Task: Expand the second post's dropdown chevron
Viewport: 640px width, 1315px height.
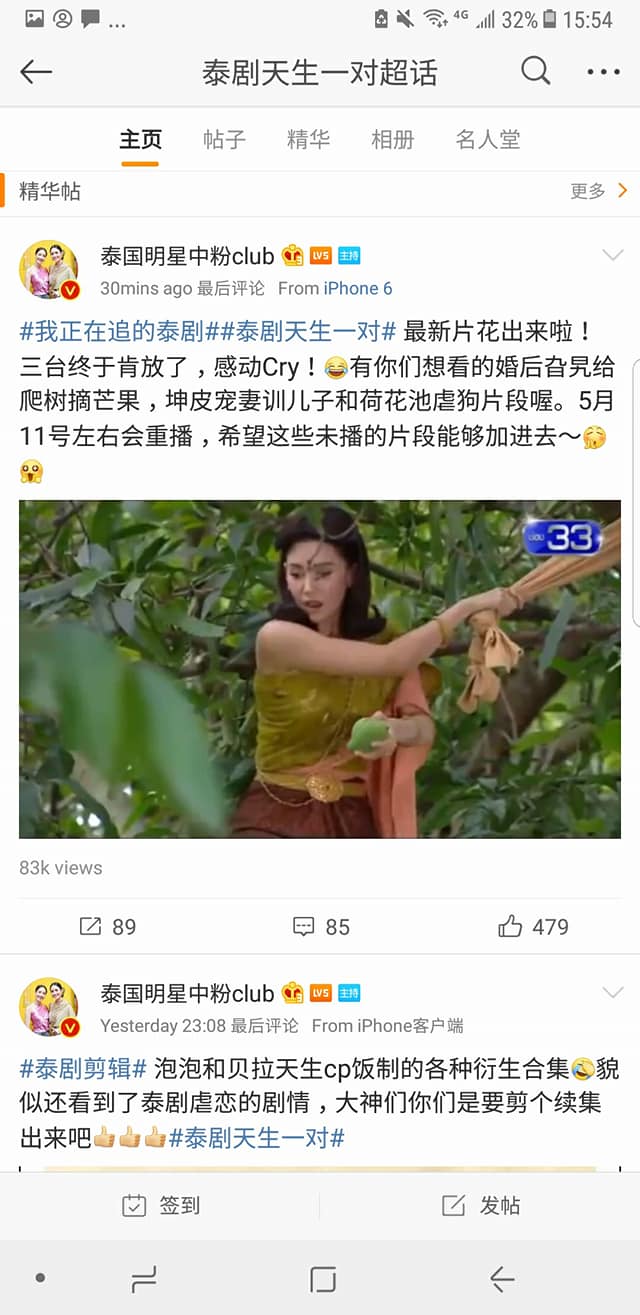Action: (612, 992)
